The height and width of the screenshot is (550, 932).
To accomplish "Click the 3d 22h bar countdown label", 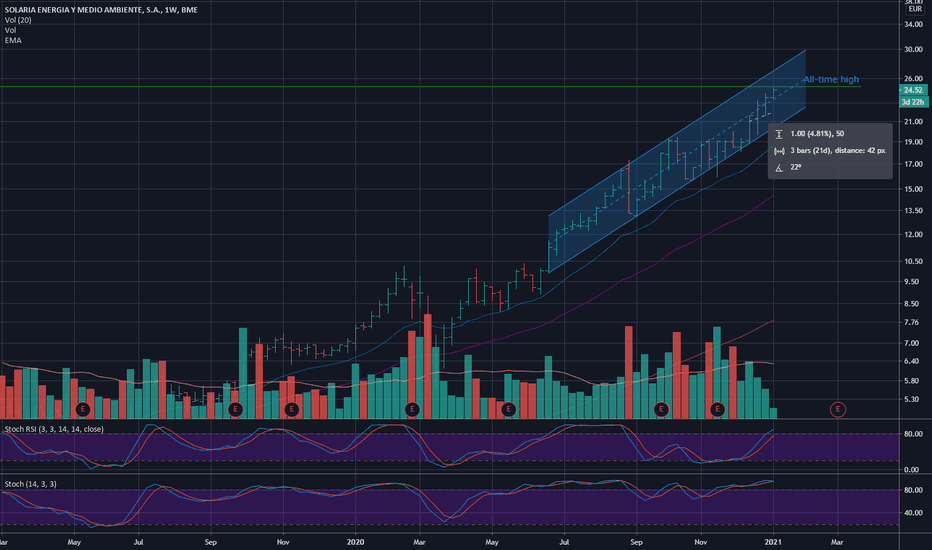I will click(914, 102).
